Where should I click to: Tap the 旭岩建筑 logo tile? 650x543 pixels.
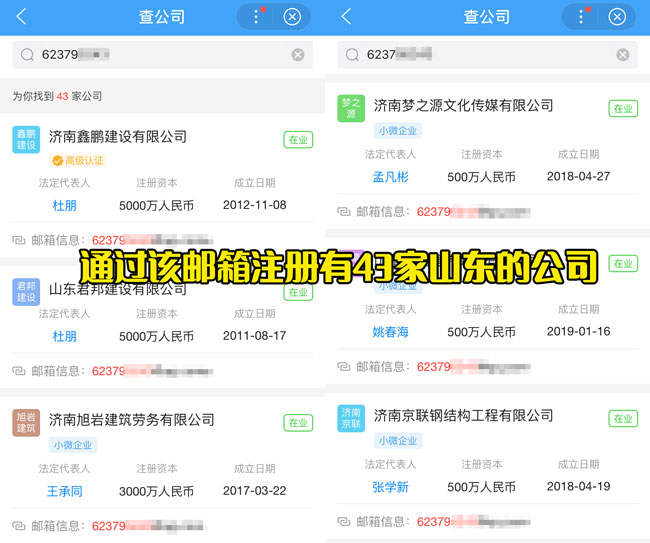coord(26,423)
